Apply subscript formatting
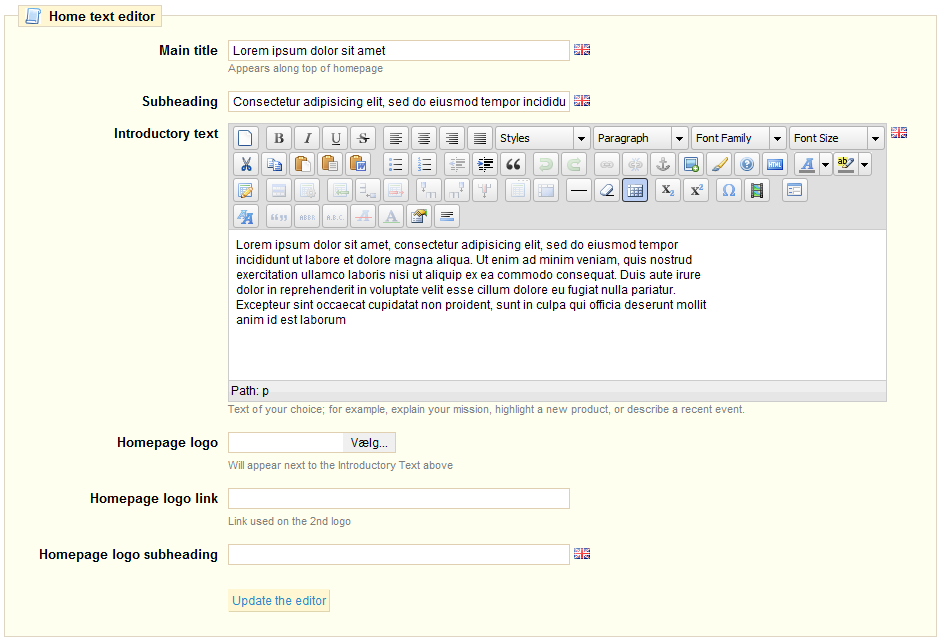The image size is (942, 638). click(x=667, y=190)
